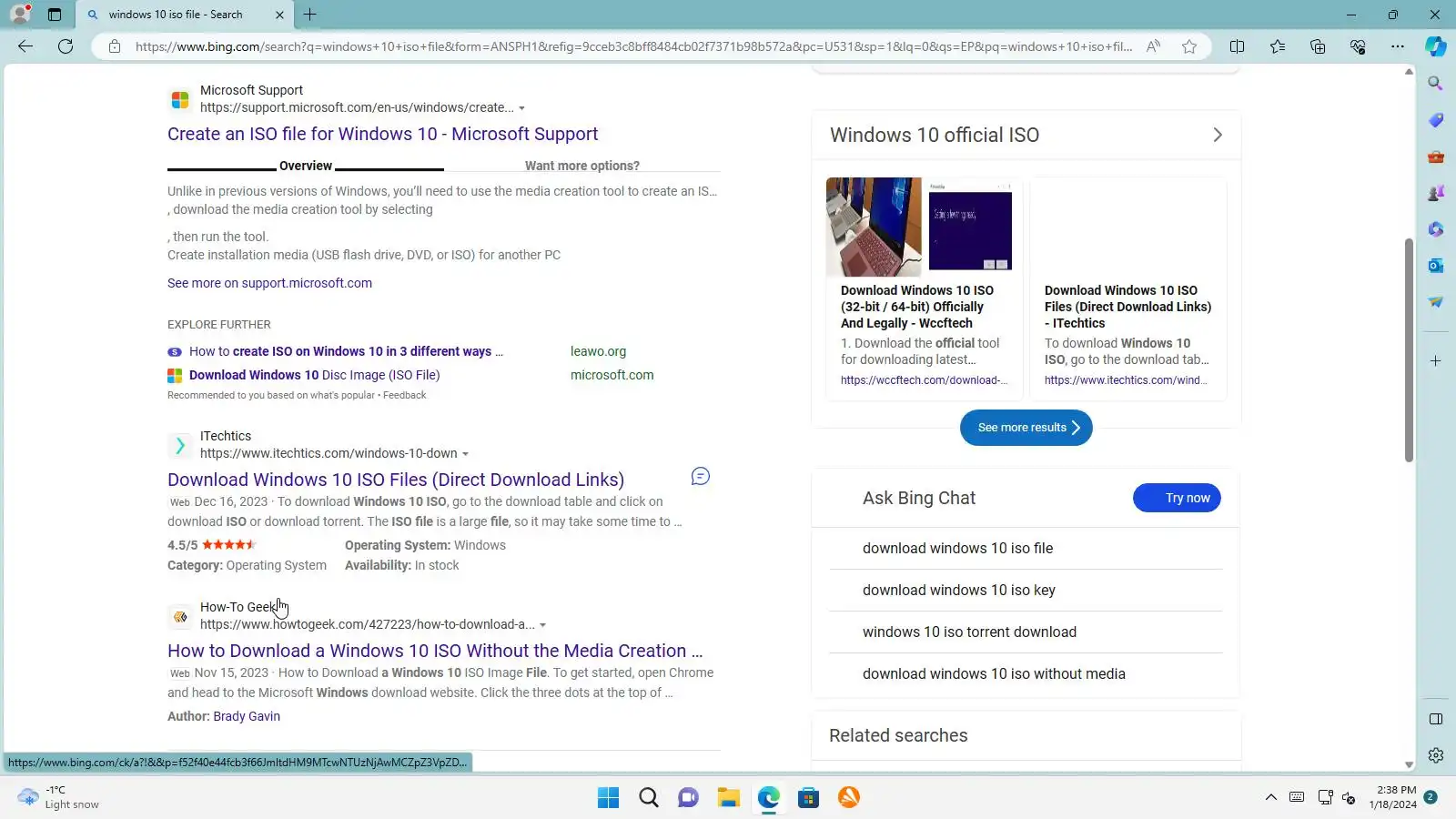This screenshot has height=819, width=1456.
Task: Expand the How-To Geek URL dropdown arrow
Action: click(542, 625)
